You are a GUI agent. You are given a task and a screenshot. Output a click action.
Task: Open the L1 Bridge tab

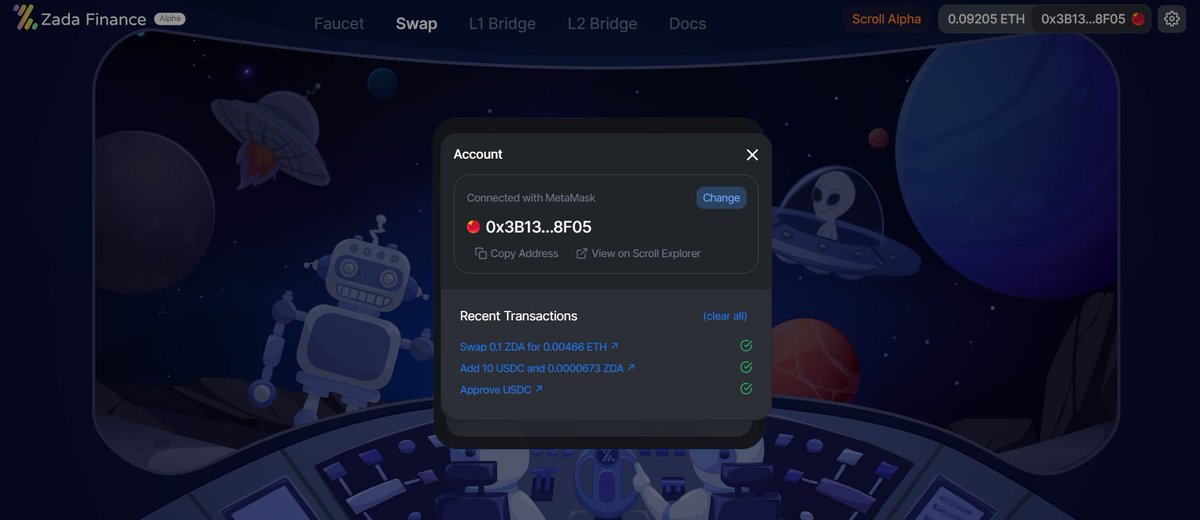[x=502, y=23]
